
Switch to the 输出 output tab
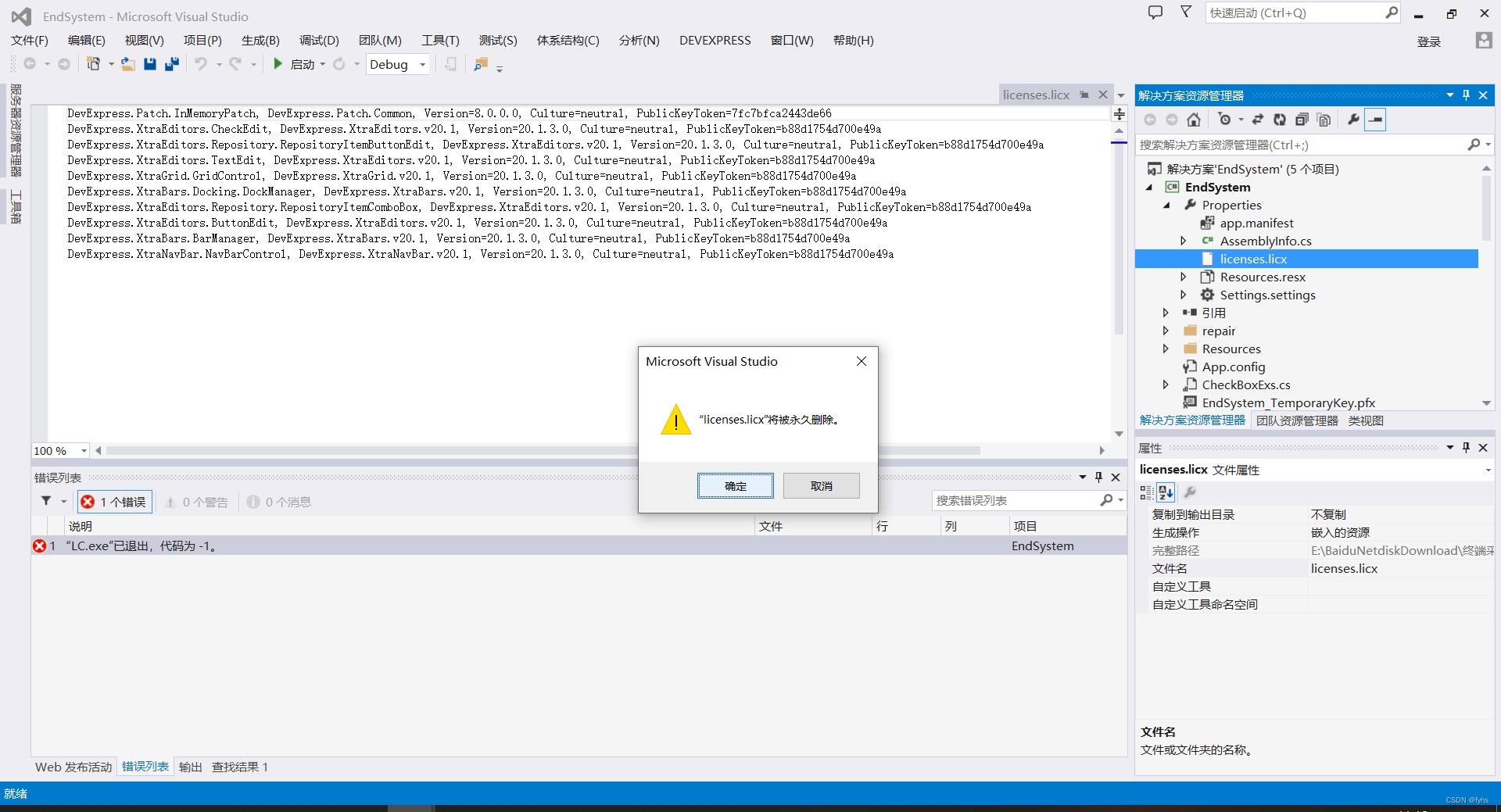(x=190, y=767)
